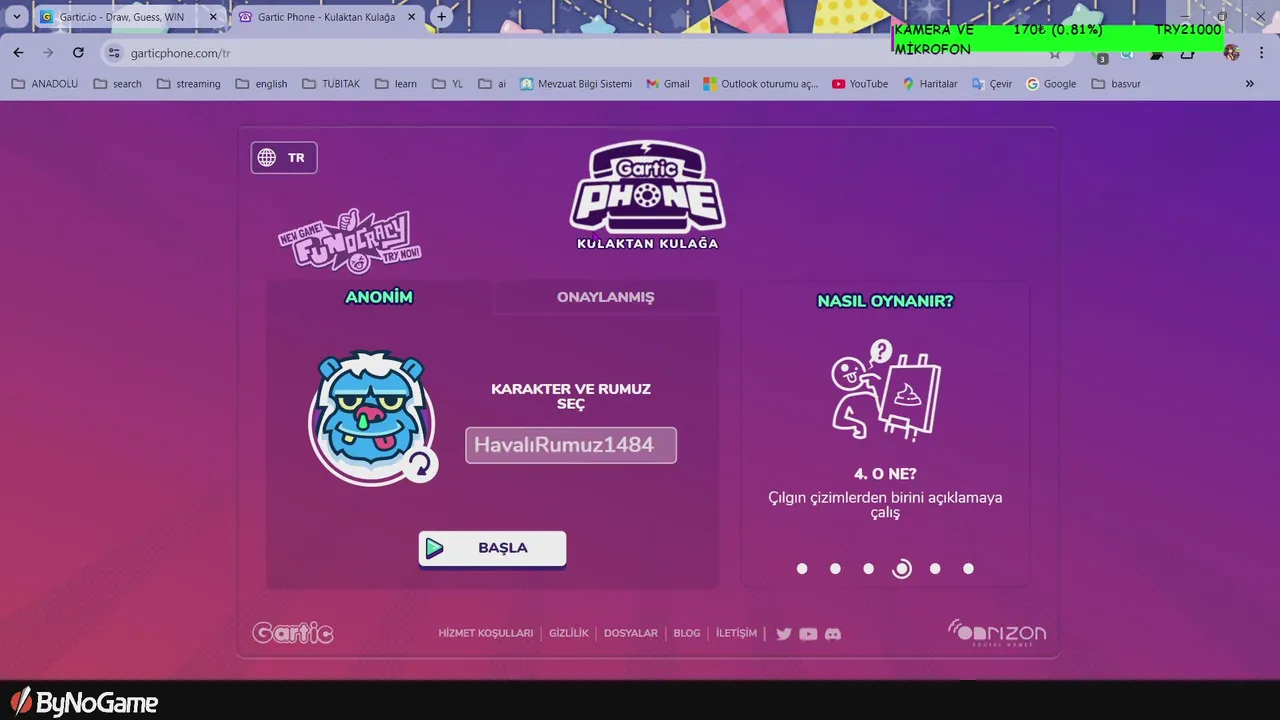1280x720 pixels.
Task: Switch to the ANONİM tab
Action: pyautogui.click(x=379, y=297)
